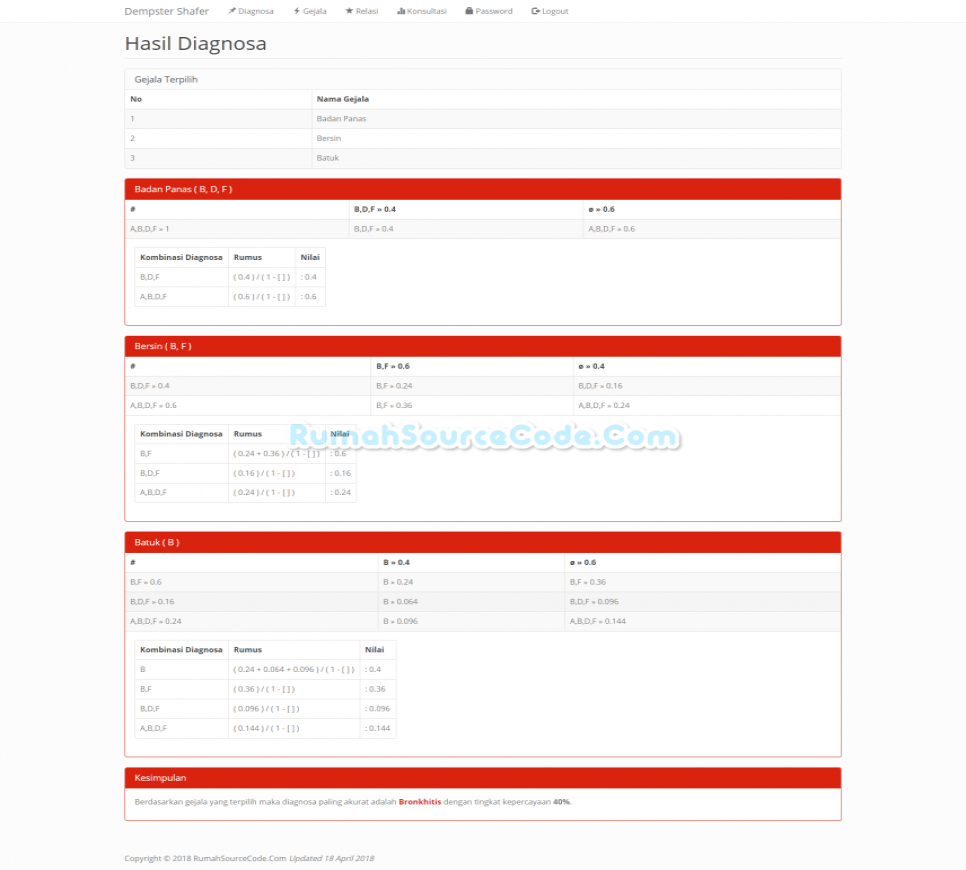Click the Gejala menu item
The height and width of the screenshot is (870, 966).
314,11
